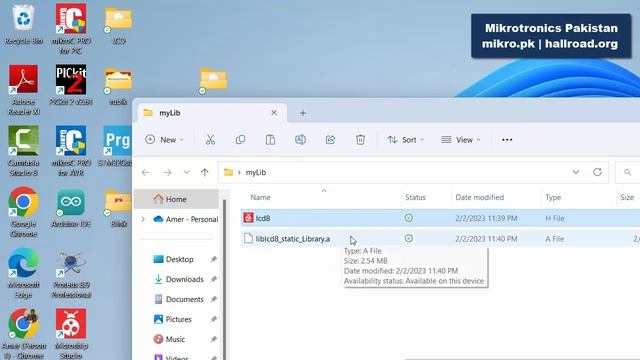
Task: Close the myLib tab
Action: (274, 113)
